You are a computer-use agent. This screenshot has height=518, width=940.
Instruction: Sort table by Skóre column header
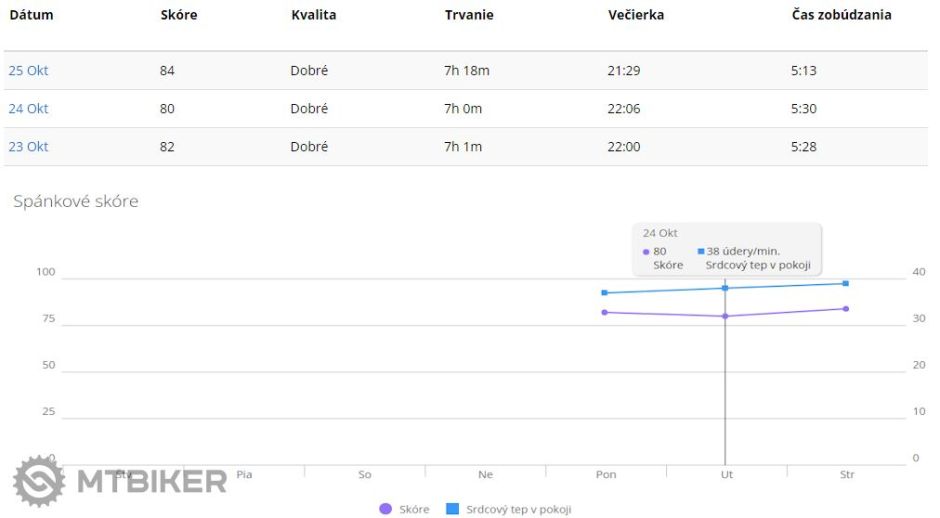[178, 15]
